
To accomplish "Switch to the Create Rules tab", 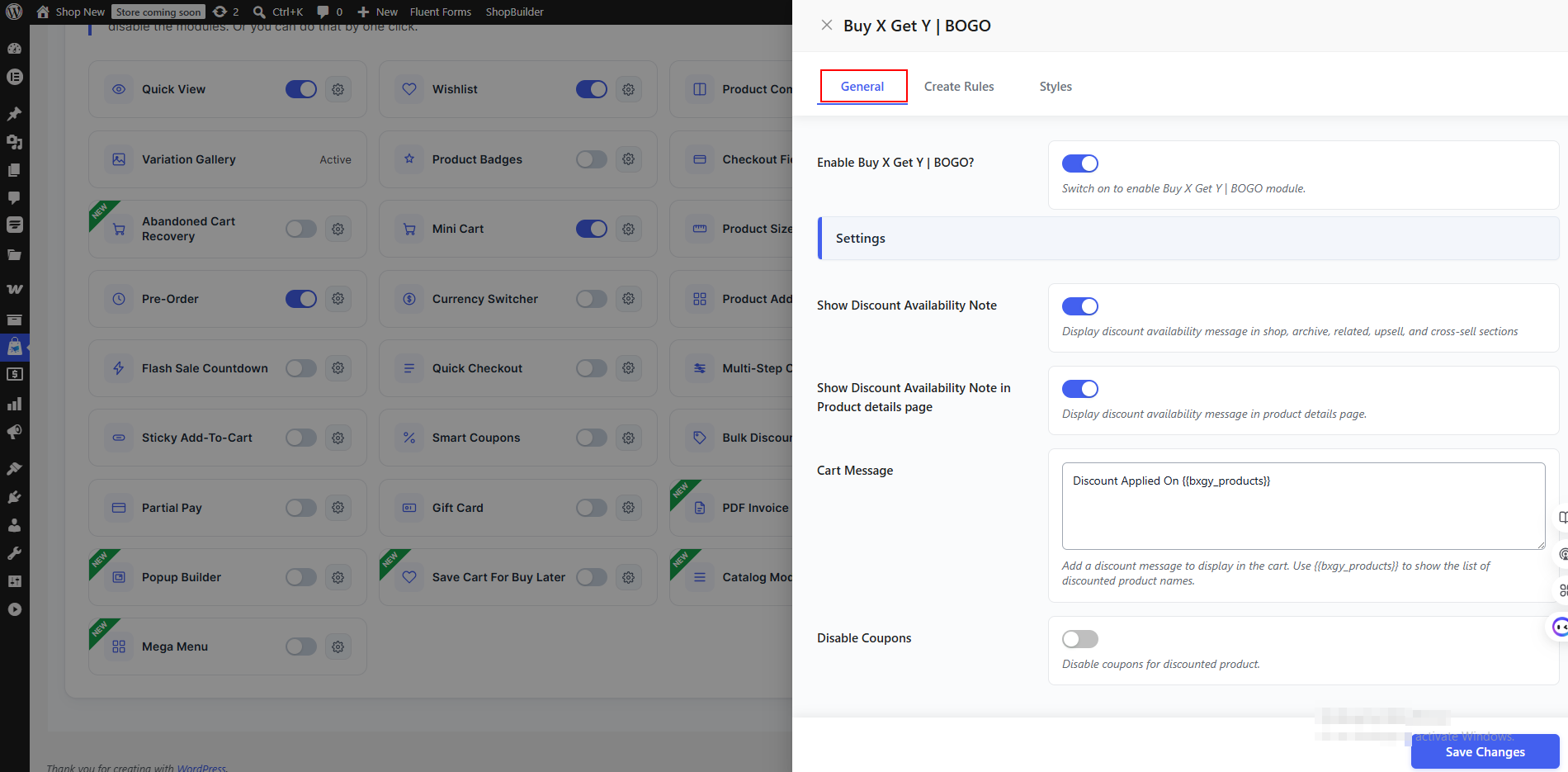I will tap(959, 87).
